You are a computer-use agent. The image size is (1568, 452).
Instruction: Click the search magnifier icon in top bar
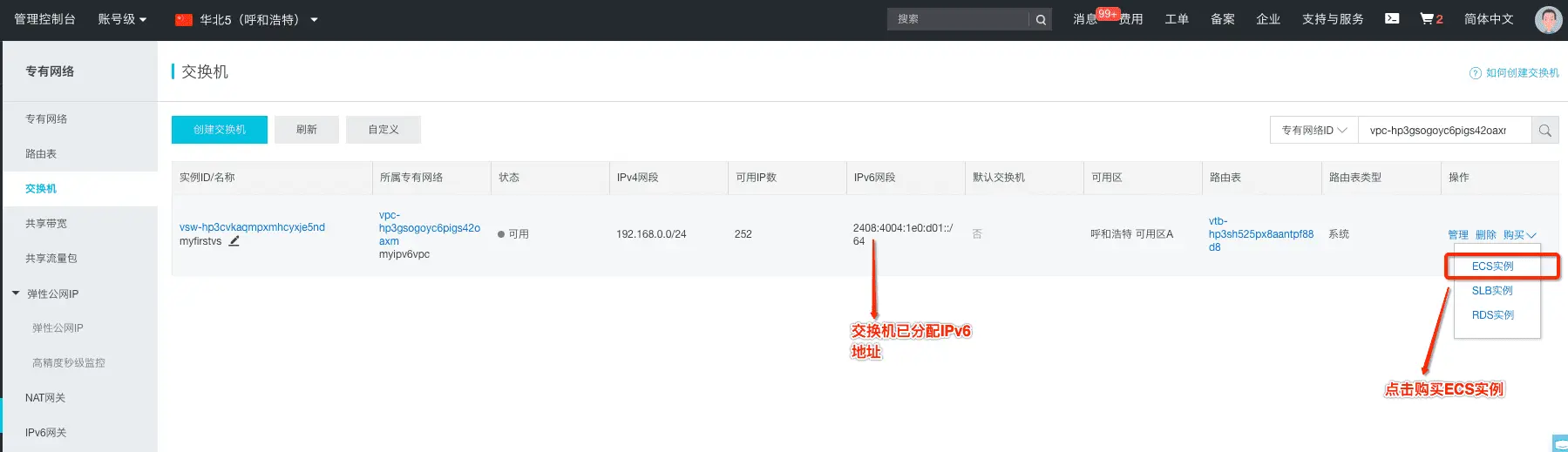click(1041, 19)
